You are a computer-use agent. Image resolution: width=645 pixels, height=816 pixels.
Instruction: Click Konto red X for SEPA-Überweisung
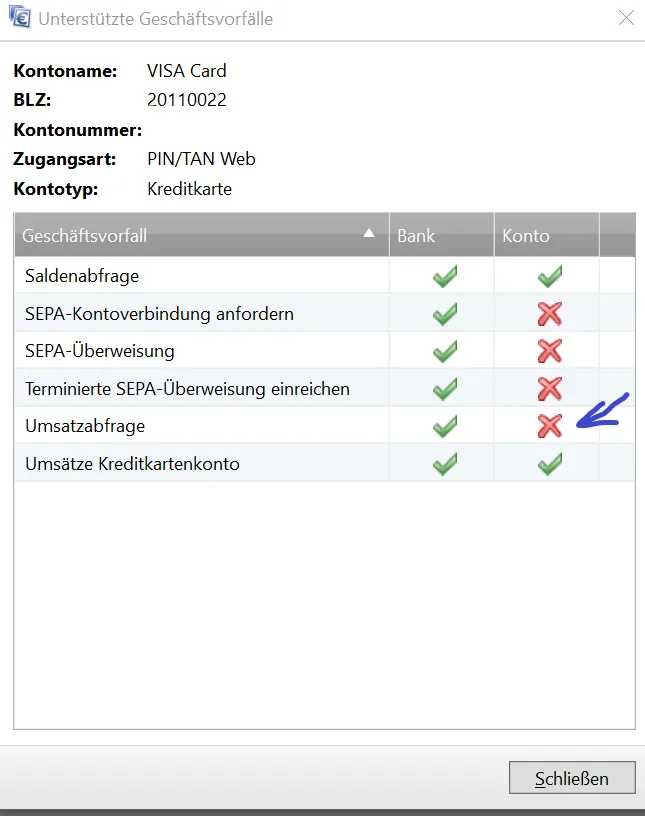549,351
